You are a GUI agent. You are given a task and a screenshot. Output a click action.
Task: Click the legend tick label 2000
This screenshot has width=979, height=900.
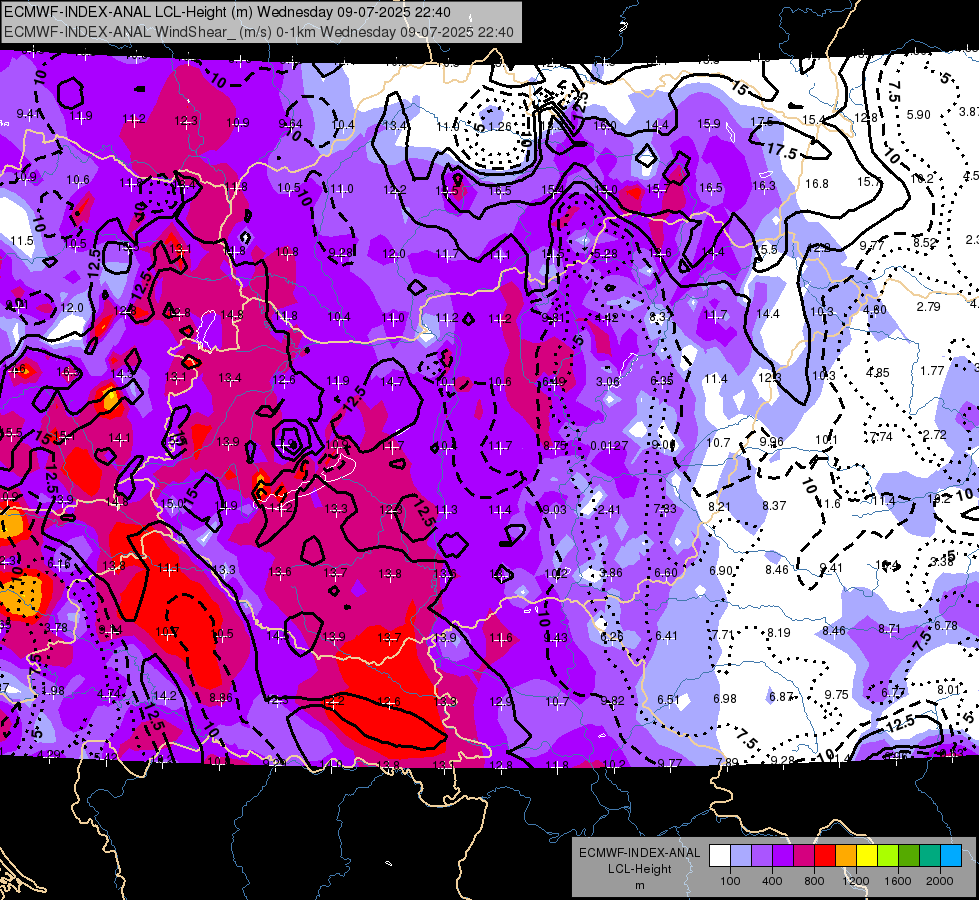click(940, 881)
